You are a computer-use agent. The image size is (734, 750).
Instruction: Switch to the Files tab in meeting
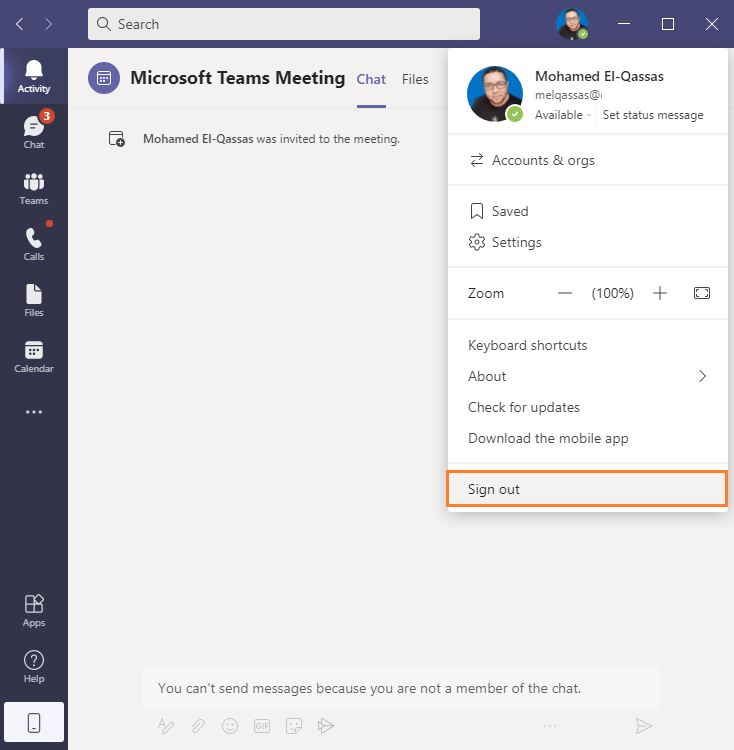(x=415, y=79)
